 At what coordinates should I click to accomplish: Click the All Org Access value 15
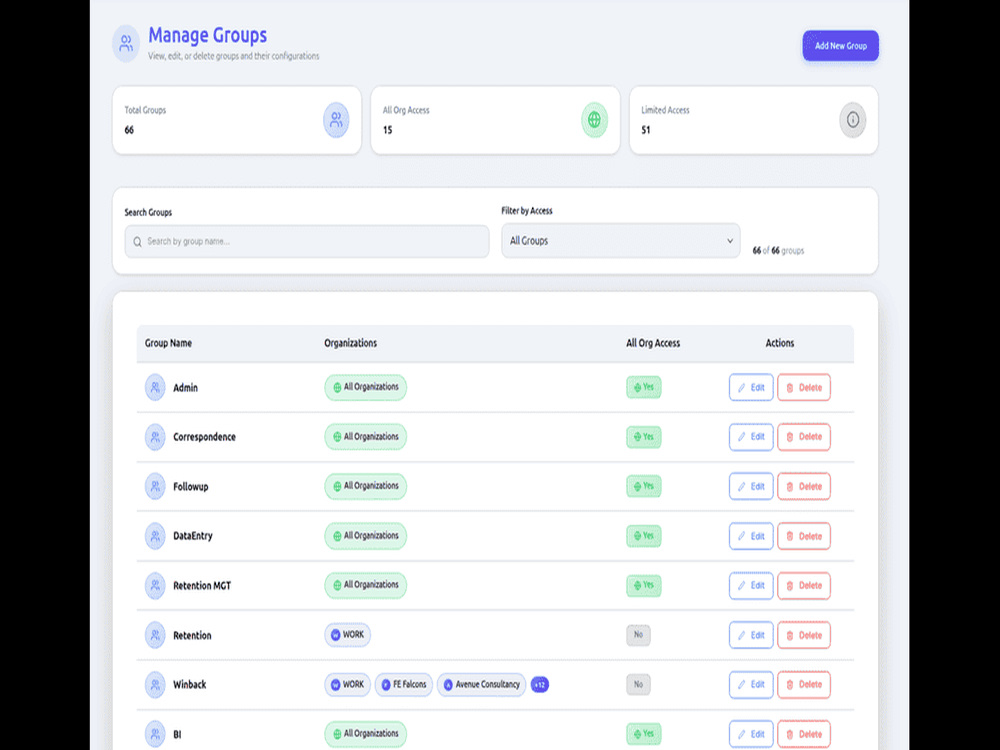(x=387, y=130)
